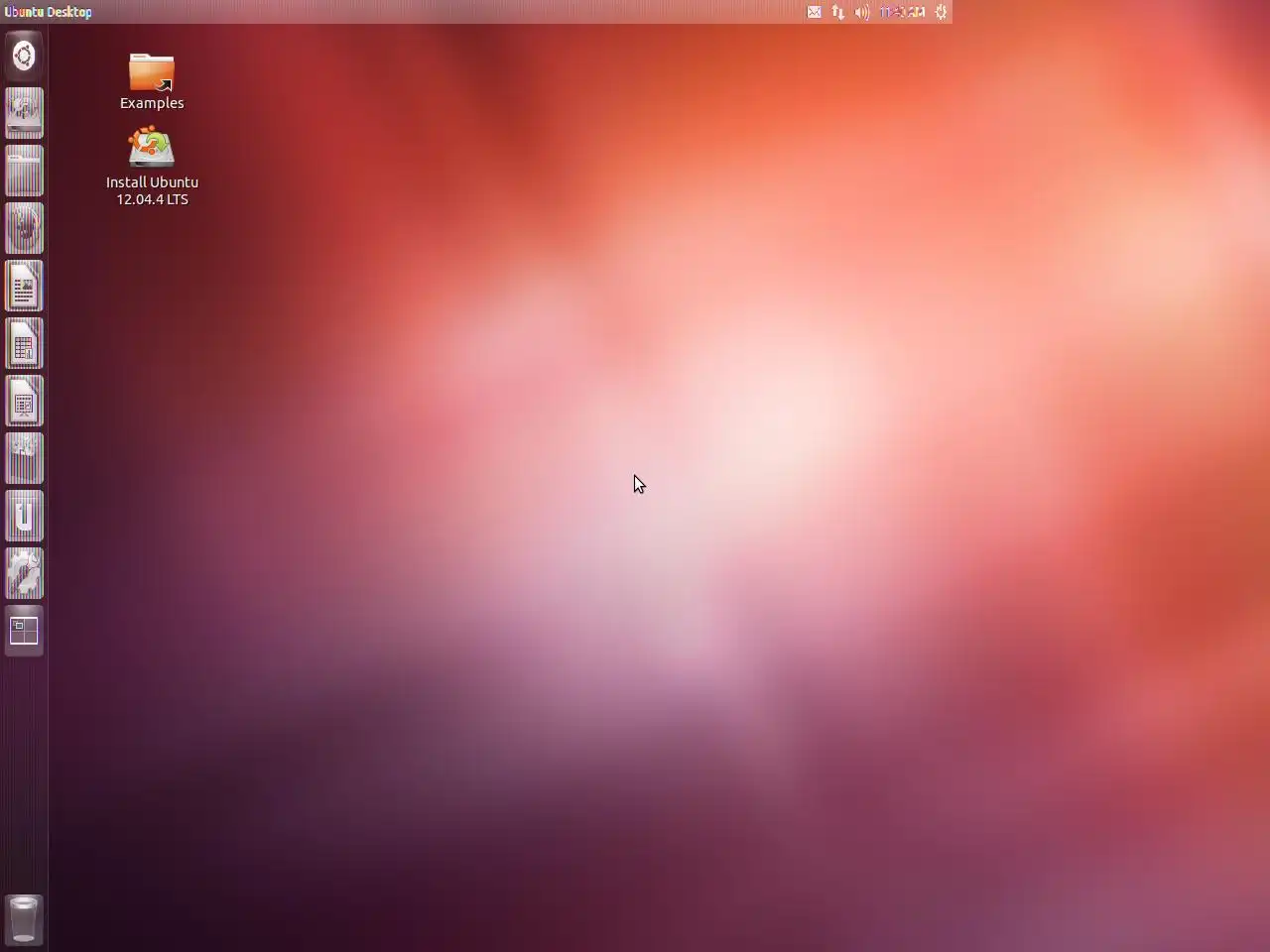Open LibreOffice Writer from the launcher
This screenshot has width=1270, height=952.
tap(24, 286)
